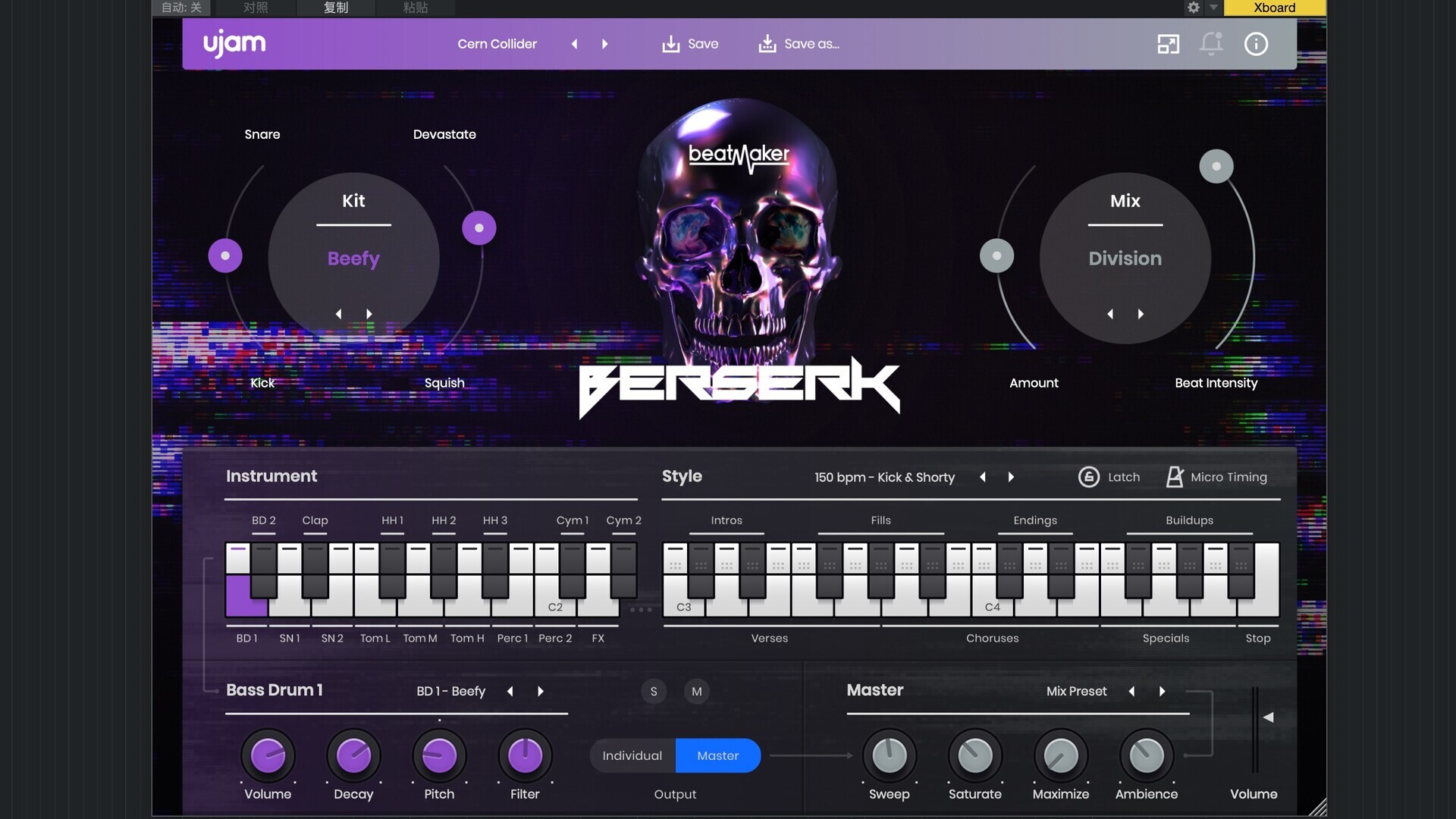The image size is (1456, 819).
Task: Click the 自动: 关 host button
Action: click(x=182, y=8)
